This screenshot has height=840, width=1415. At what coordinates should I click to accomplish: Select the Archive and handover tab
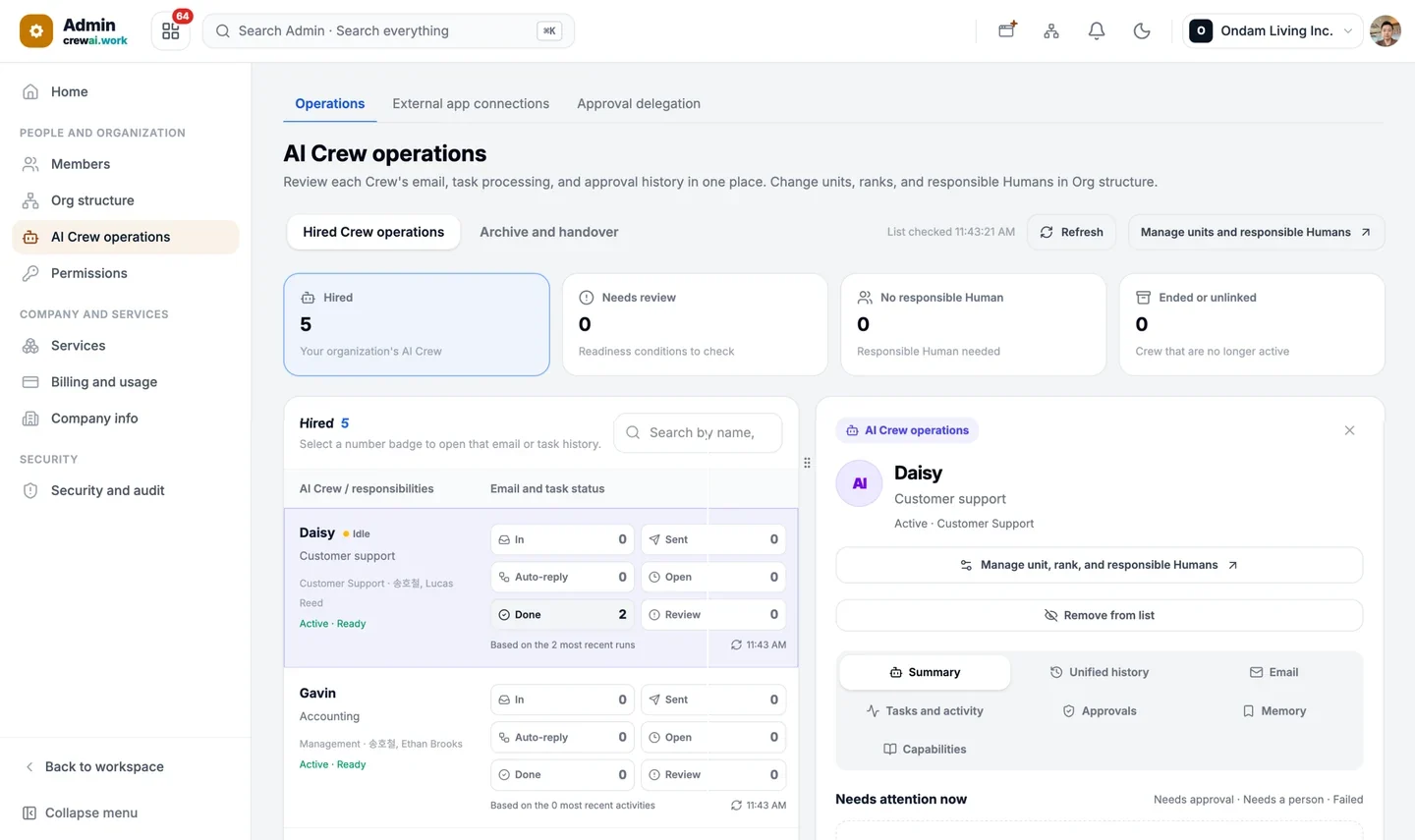(549, 232)
